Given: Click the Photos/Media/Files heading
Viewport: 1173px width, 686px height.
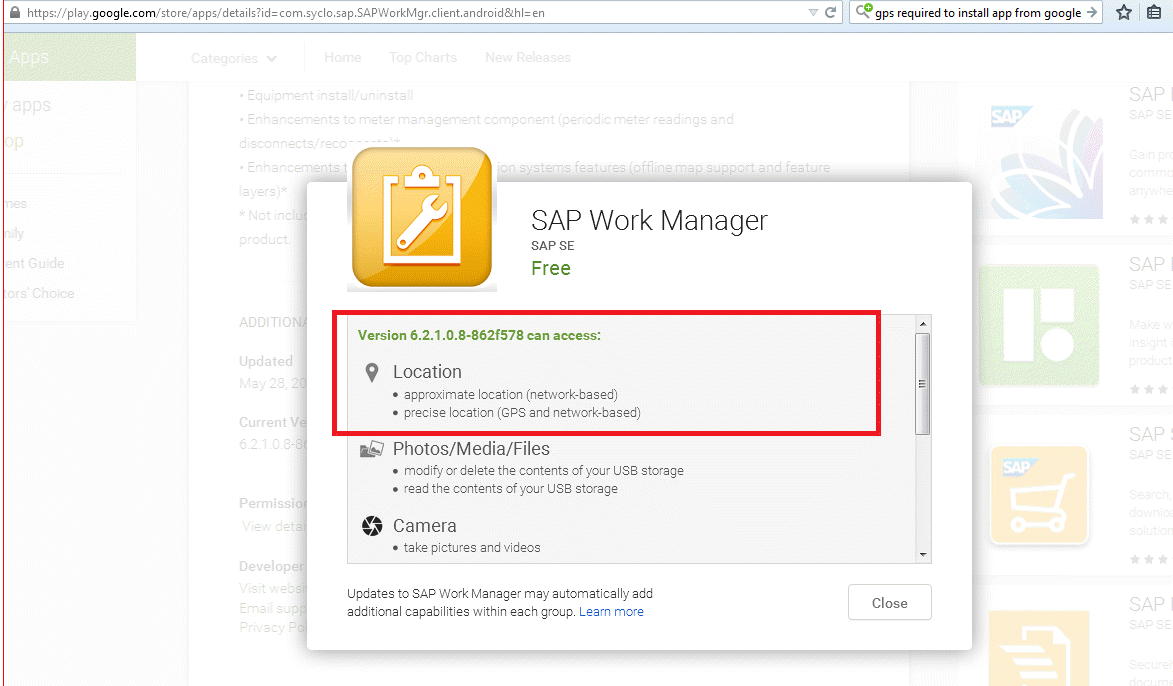Looking at the screenshot, I should pyautogui.click(x=471, y=449).
